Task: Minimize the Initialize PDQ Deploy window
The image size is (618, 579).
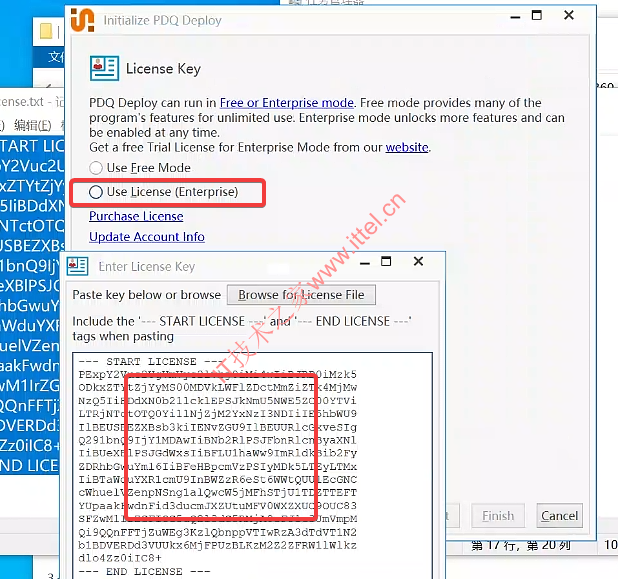Action: [515, 17]
